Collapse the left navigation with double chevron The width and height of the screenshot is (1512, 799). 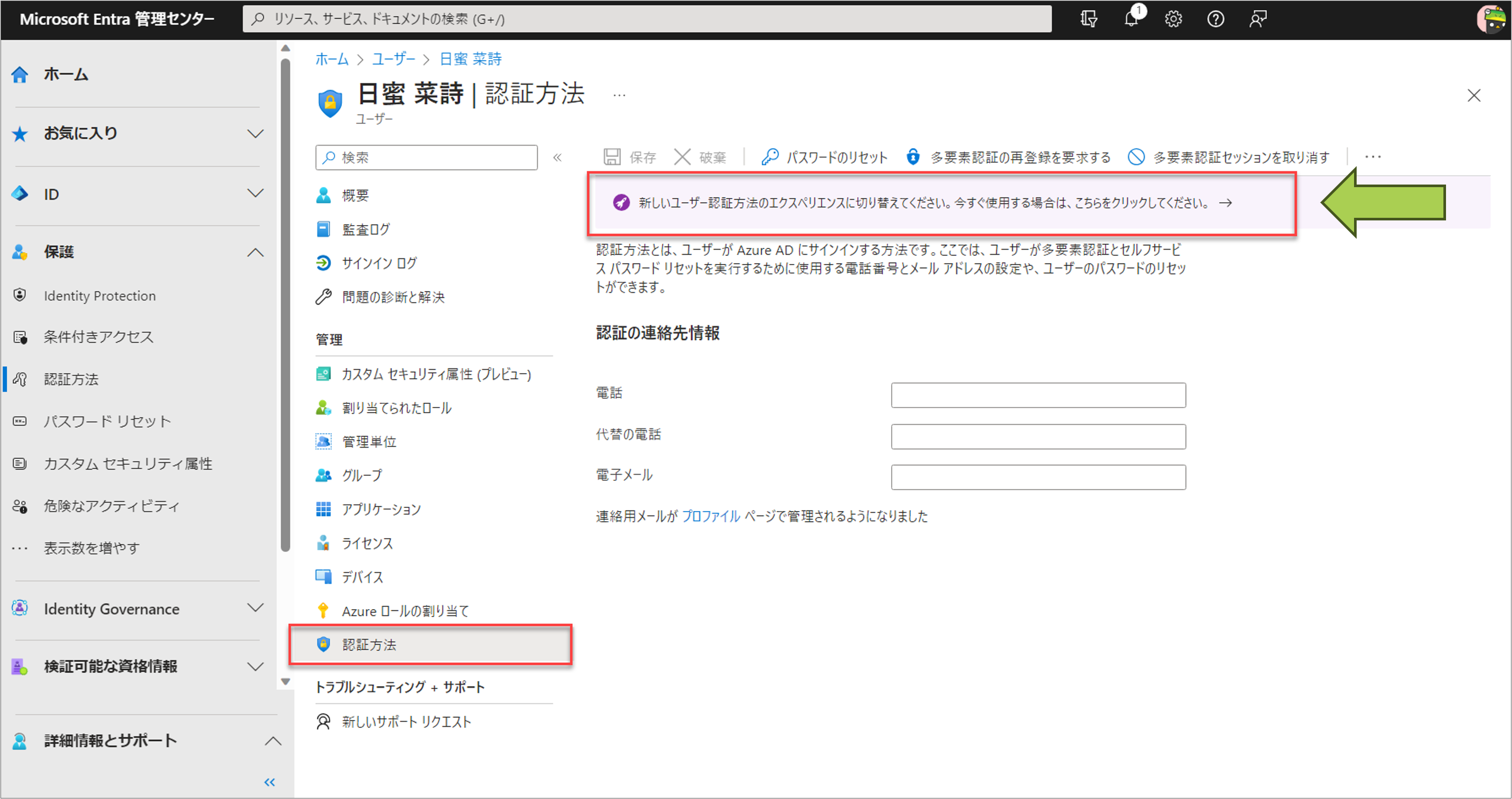coord(270,782)
